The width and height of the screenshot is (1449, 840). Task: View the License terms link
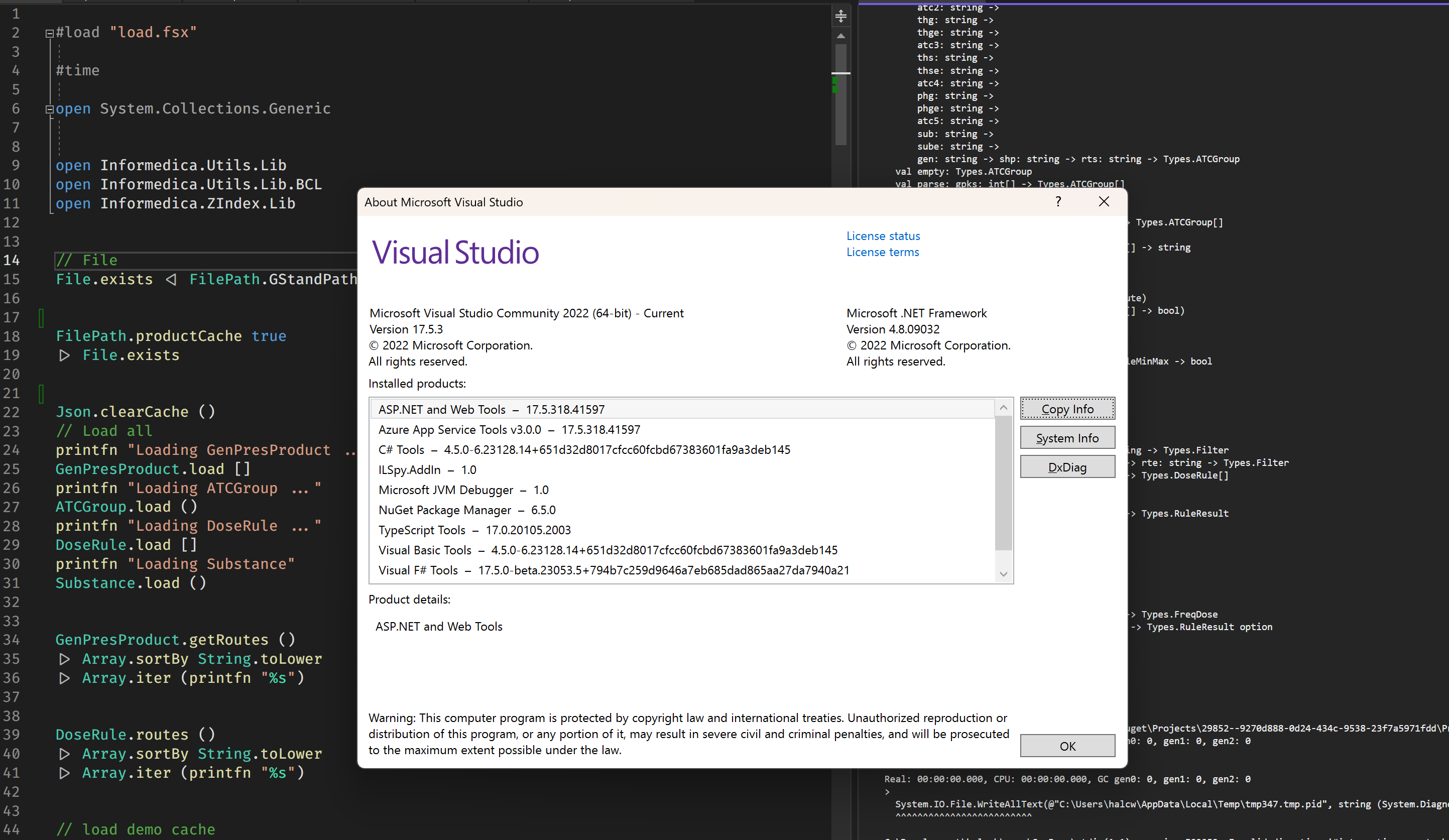[882, 252]
